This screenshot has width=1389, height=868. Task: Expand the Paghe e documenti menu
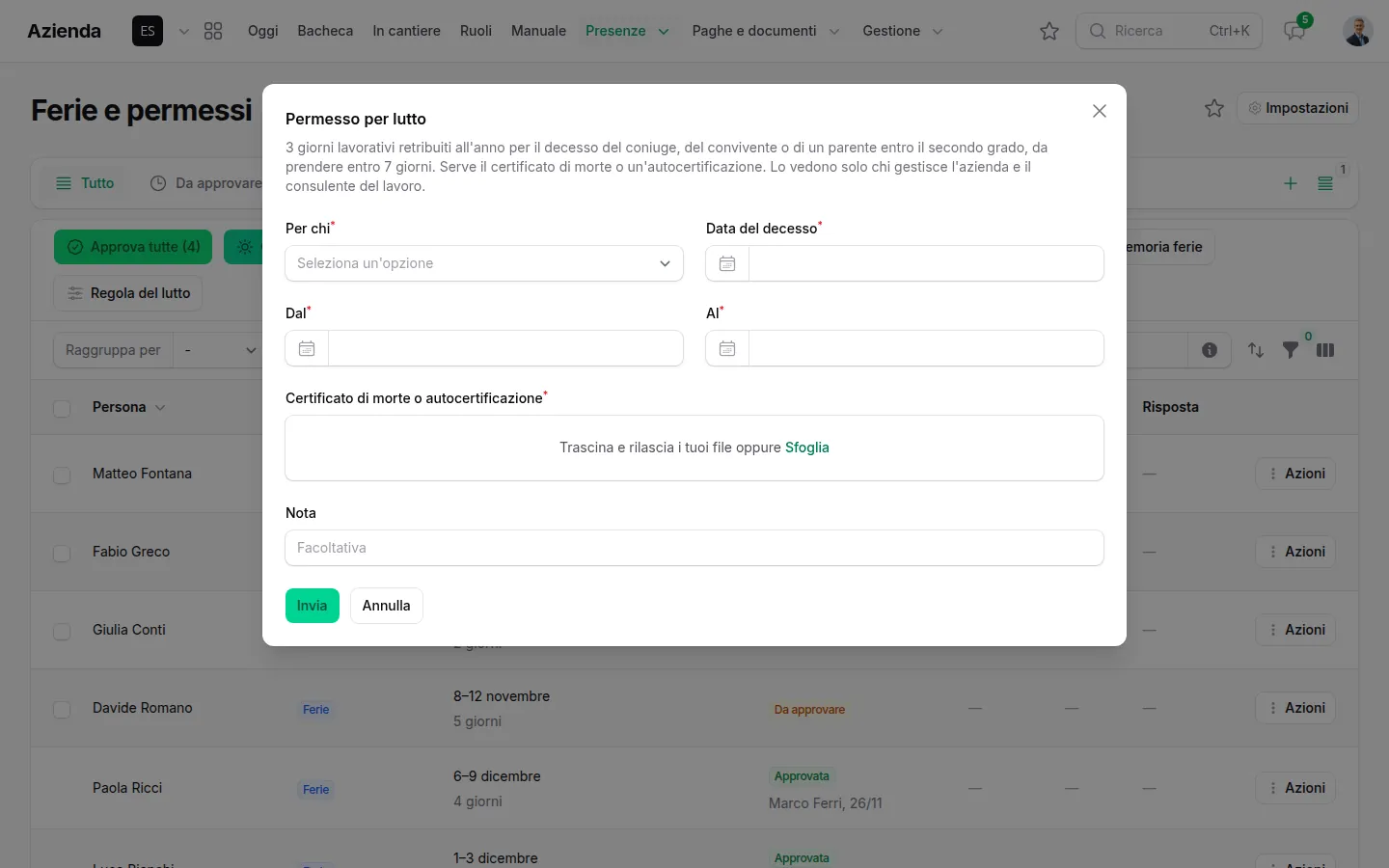click(766, 31)
